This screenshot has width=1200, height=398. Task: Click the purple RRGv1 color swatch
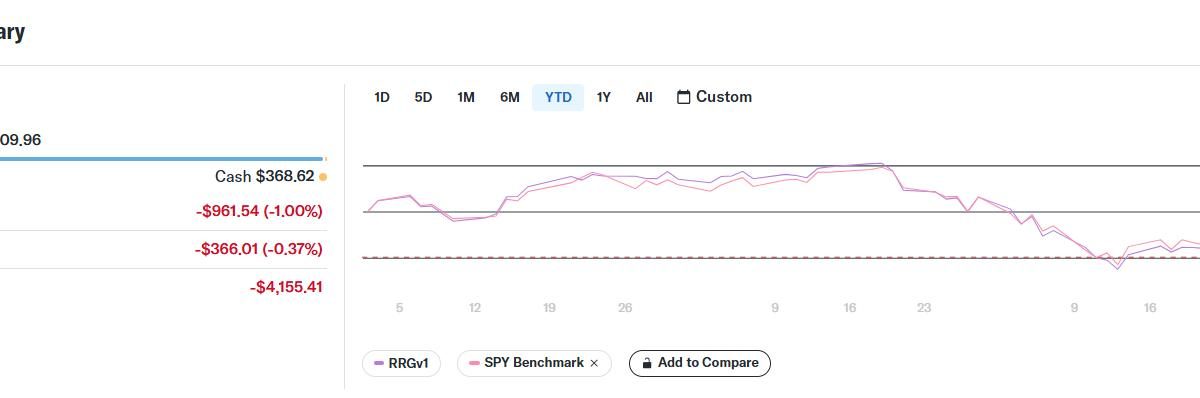click(x=379, y=363)
